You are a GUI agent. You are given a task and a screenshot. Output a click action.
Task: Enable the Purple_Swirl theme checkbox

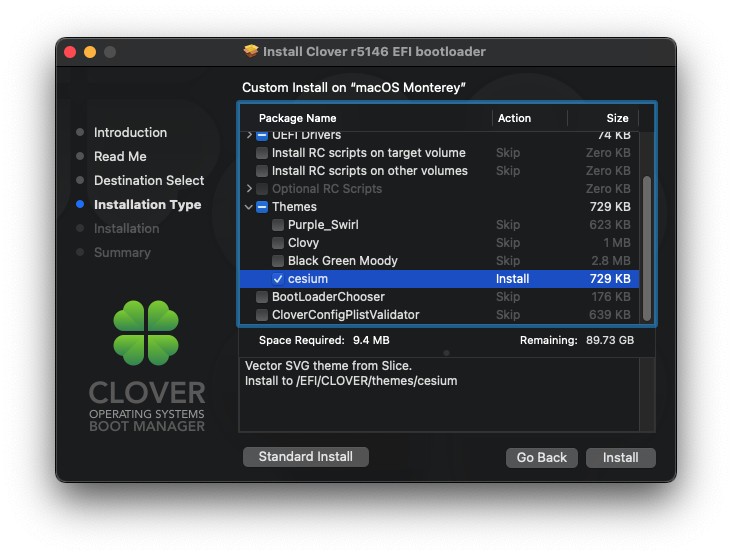(x=278, y=225)
